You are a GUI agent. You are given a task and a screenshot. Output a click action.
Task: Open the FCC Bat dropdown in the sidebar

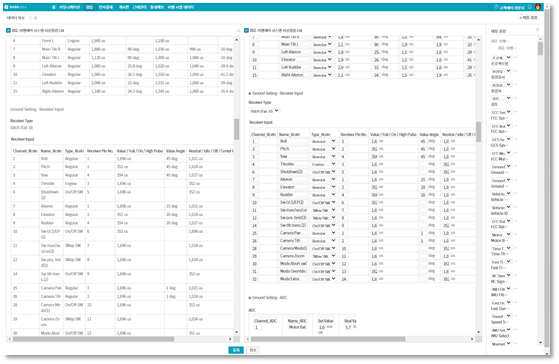tap(502, 221)
